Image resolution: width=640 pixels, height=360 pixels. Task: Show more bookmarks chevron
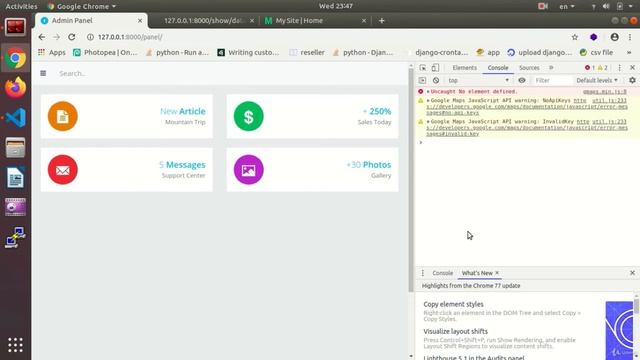click(629, 53)
